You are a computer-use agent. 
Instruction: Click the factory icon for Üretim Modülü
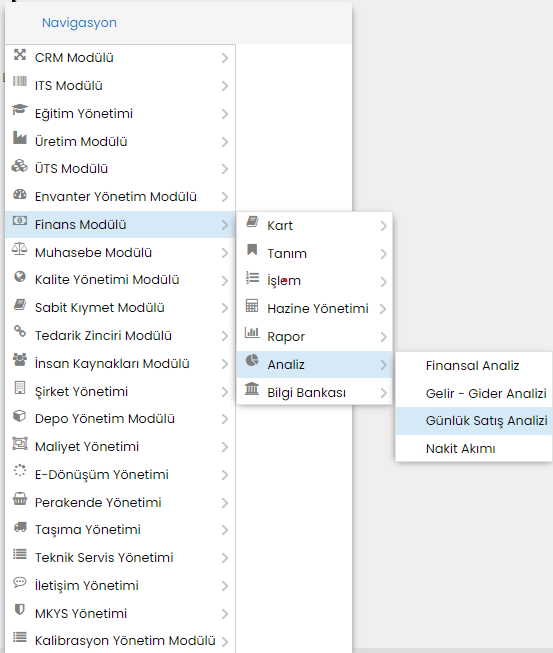click(x=20, y=137)
